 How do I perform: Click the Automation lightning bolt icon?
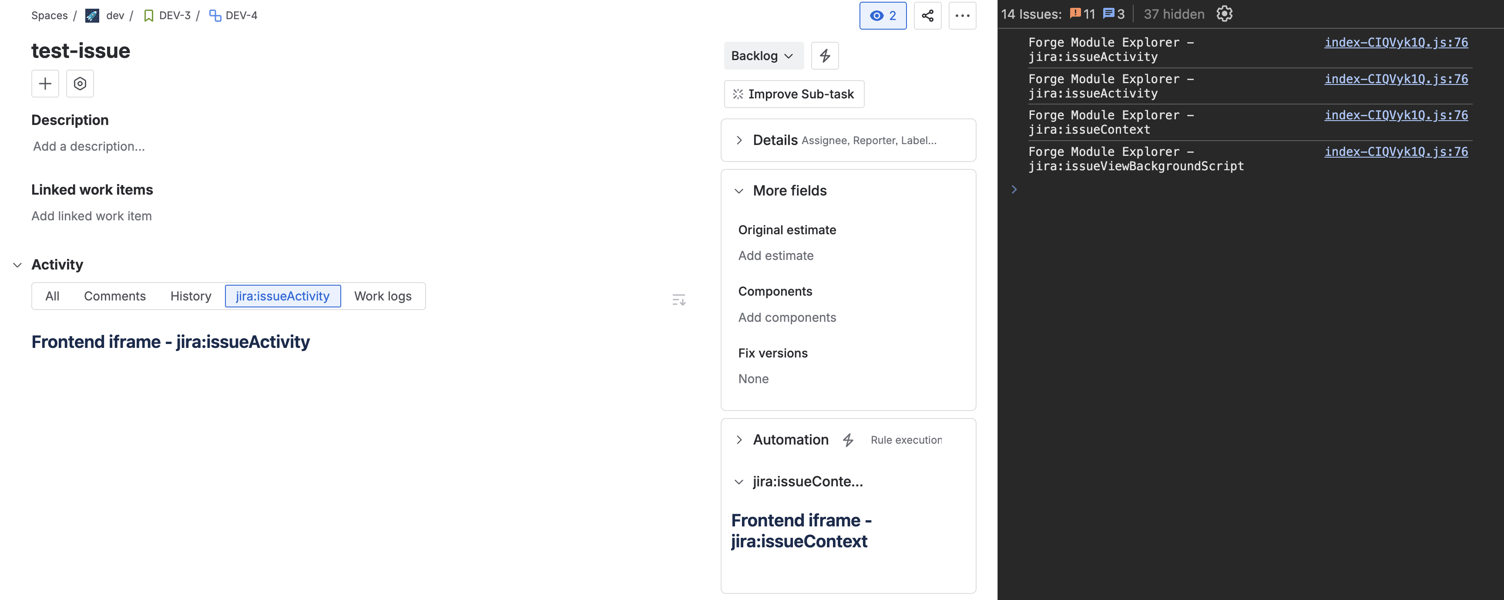(848, 440)
